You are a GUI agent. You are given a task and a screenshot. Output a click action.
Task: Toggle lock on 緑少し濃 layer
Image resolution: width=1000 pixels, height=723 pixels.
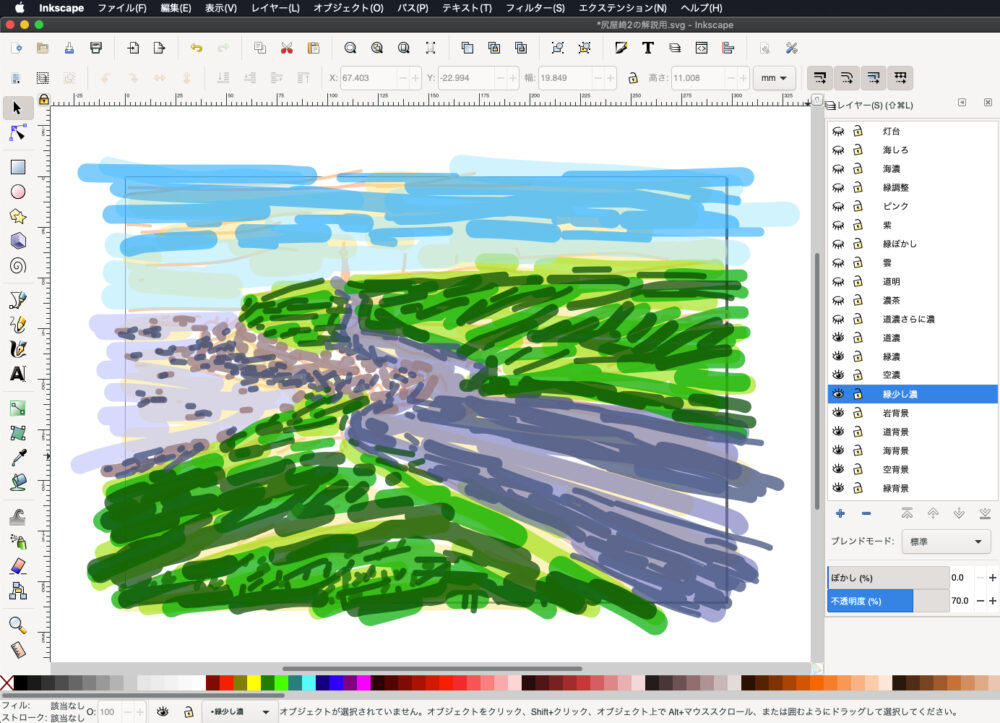point(857,394)
